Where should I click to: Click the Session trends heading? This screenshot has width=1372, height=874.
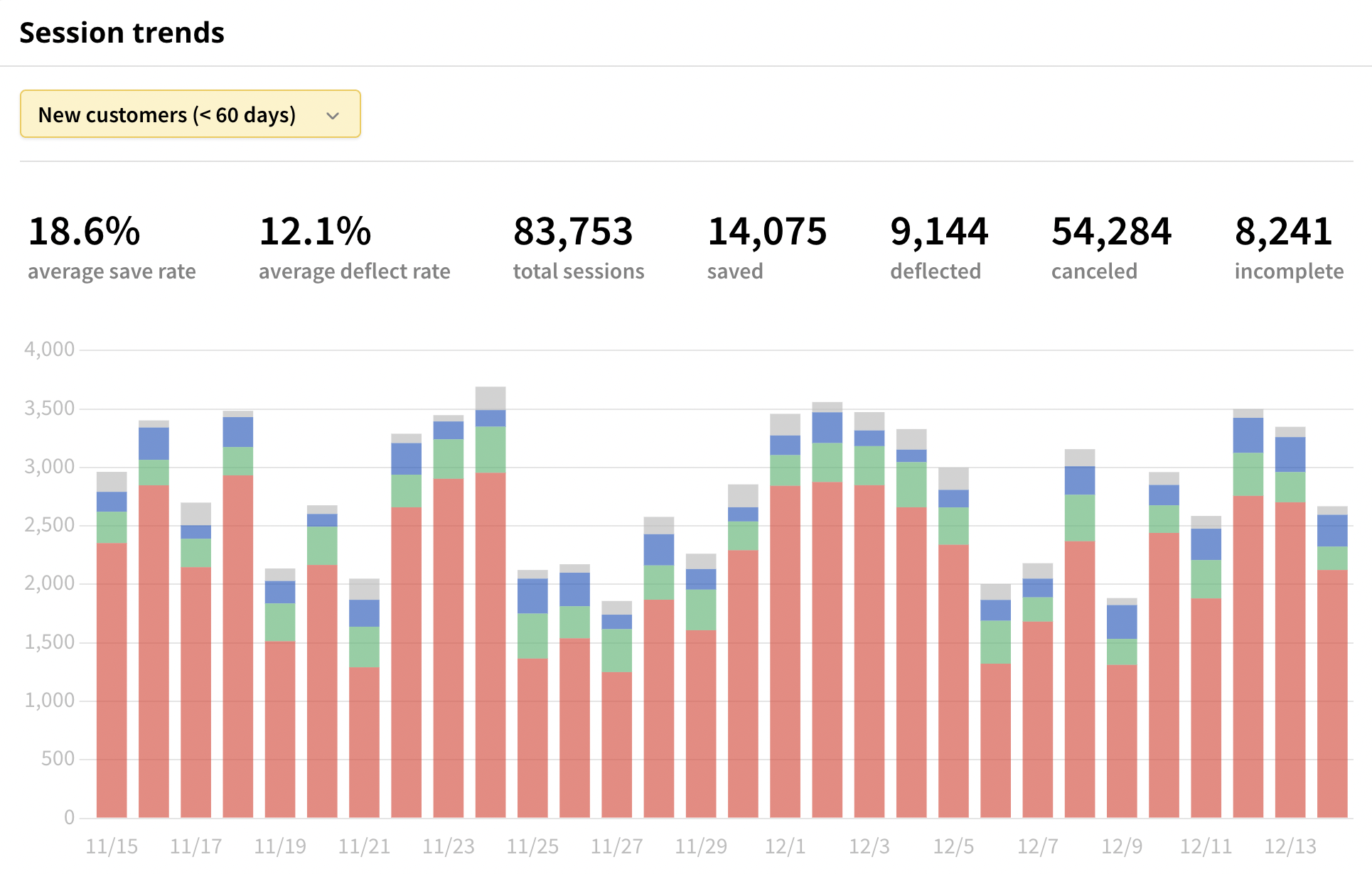(x=122, y=33)
